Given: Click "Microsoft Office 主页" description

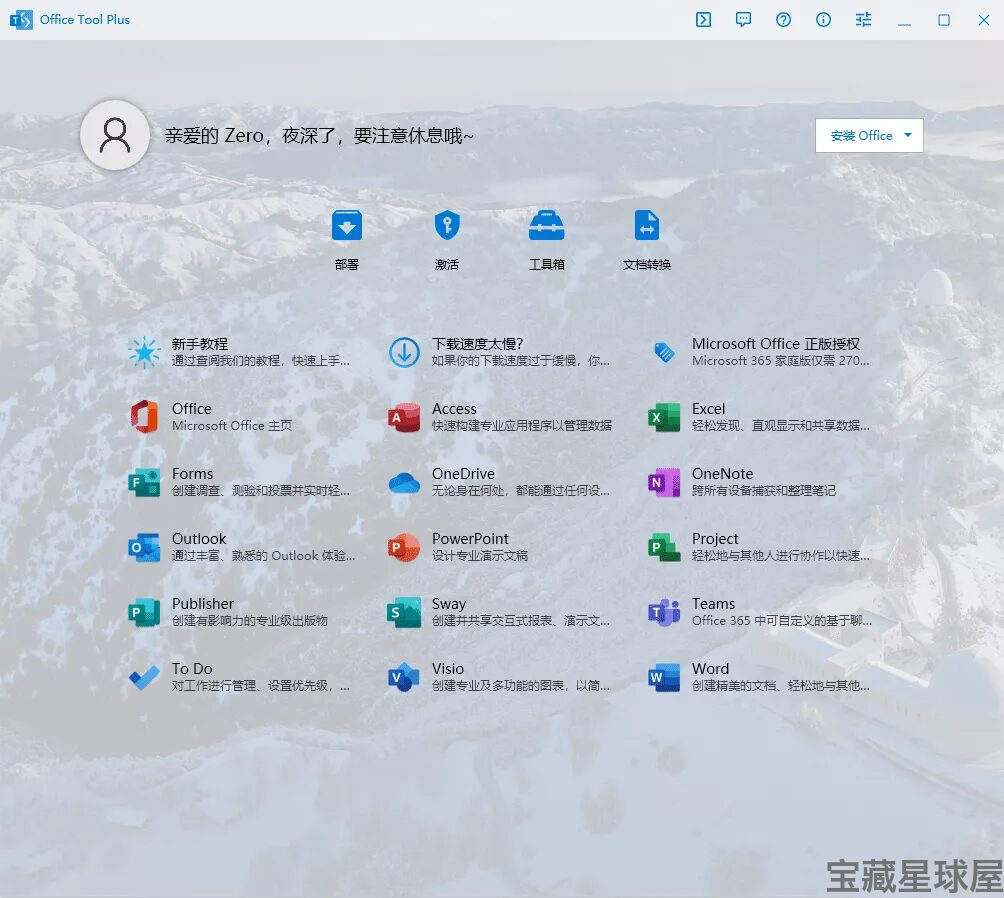Looking at the screenshot, I should click(x=232, y=426).
